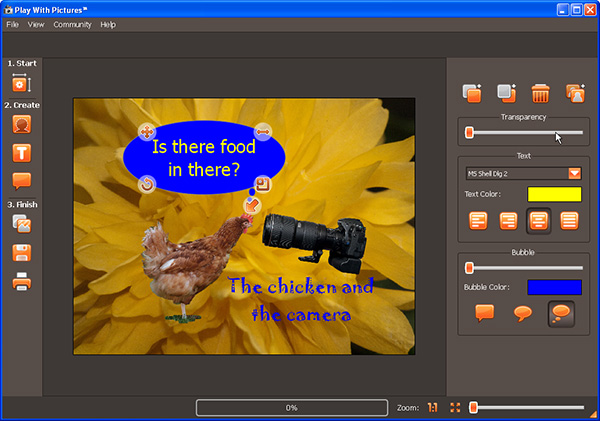The height and width of the screenshot is (421, 600).
Task: Open the MS Shell Dlg 2 font dropdown
Action: (x=574, y=173)
